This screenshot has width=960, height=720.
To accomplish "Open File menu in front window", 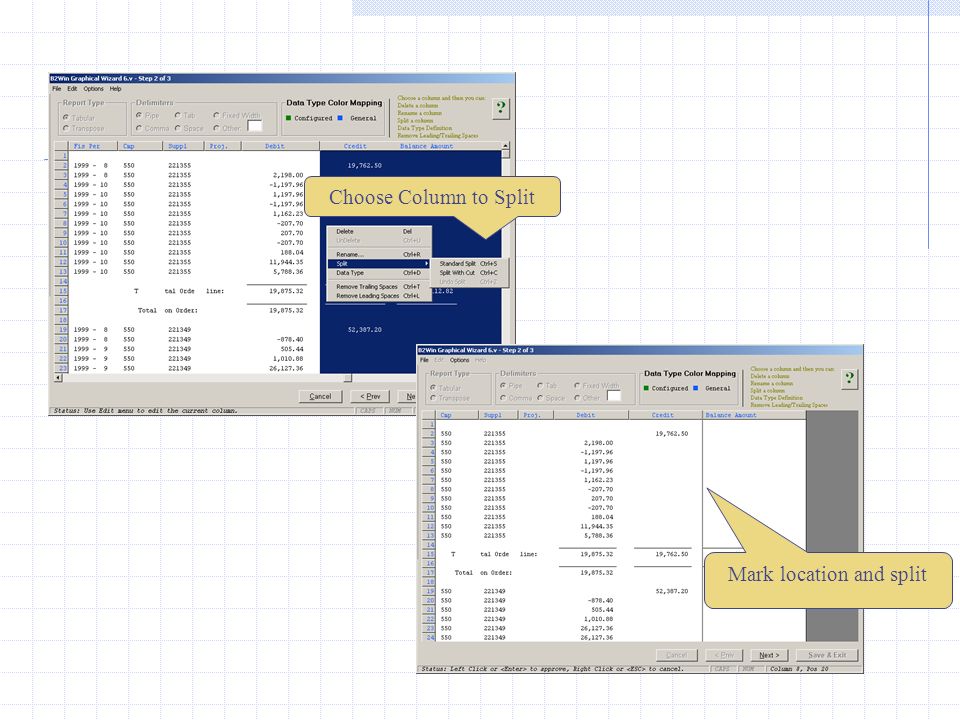I will click(424, 360).
